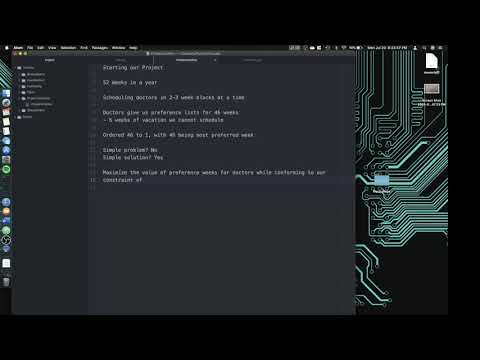This screenshot has width=480, height=360.
Task: Open the Help menu
Action: (x=133, y=48)
